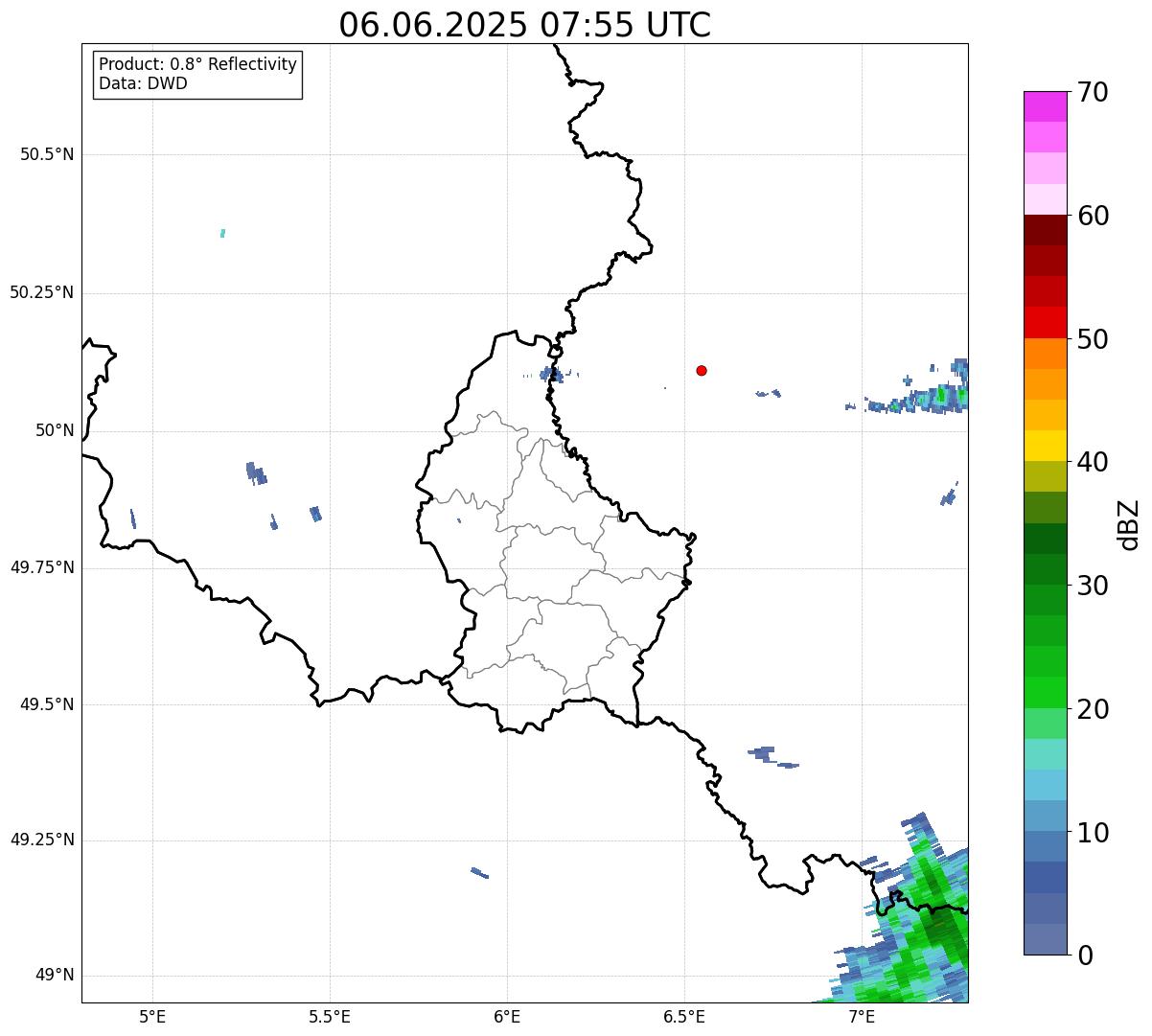Click the 6°E longitude label
The height and width of the screenshot is (1036, 1152).
click(x=507, y=1016)
